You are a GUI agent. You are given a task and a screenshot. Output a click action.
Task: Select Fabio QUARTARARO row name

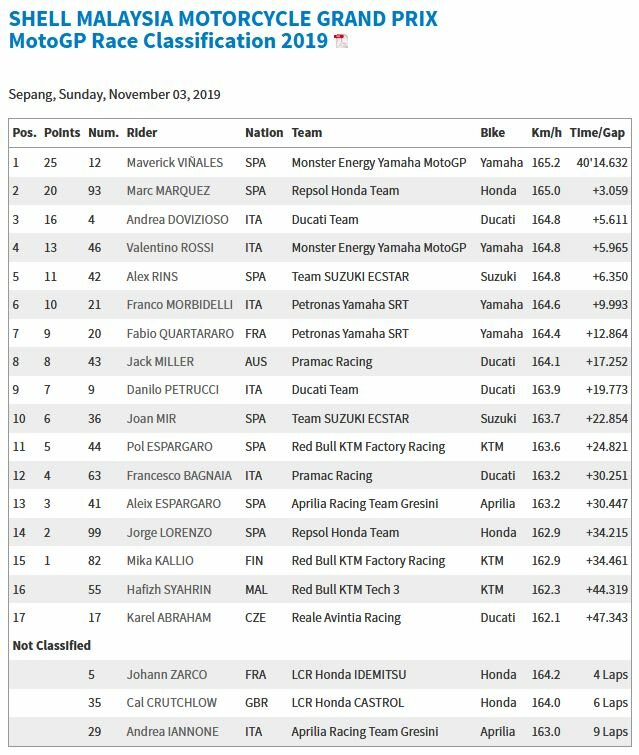tap(180, 333)
